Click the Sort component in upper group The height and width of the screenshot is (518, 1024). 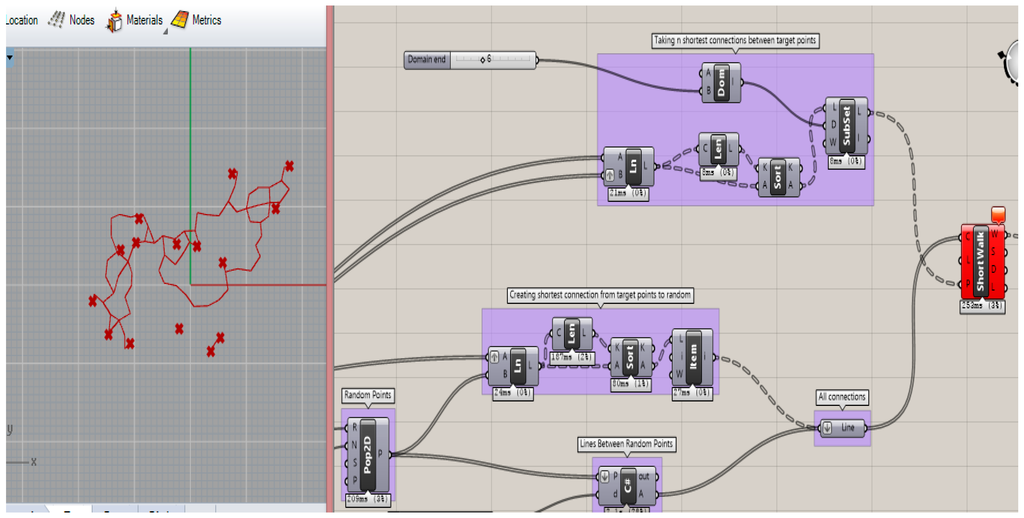click(777, 177)
